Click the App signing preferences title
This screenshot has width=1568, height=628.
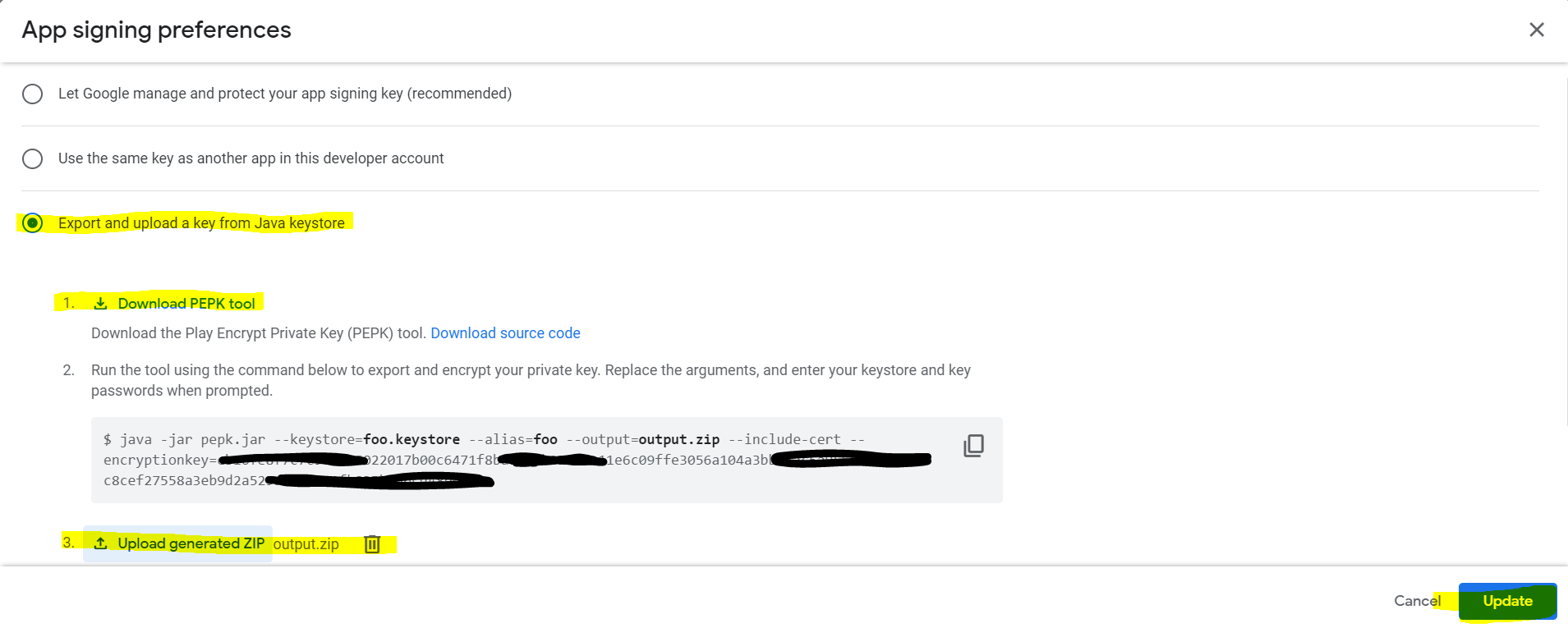click(x=156, y=30)
